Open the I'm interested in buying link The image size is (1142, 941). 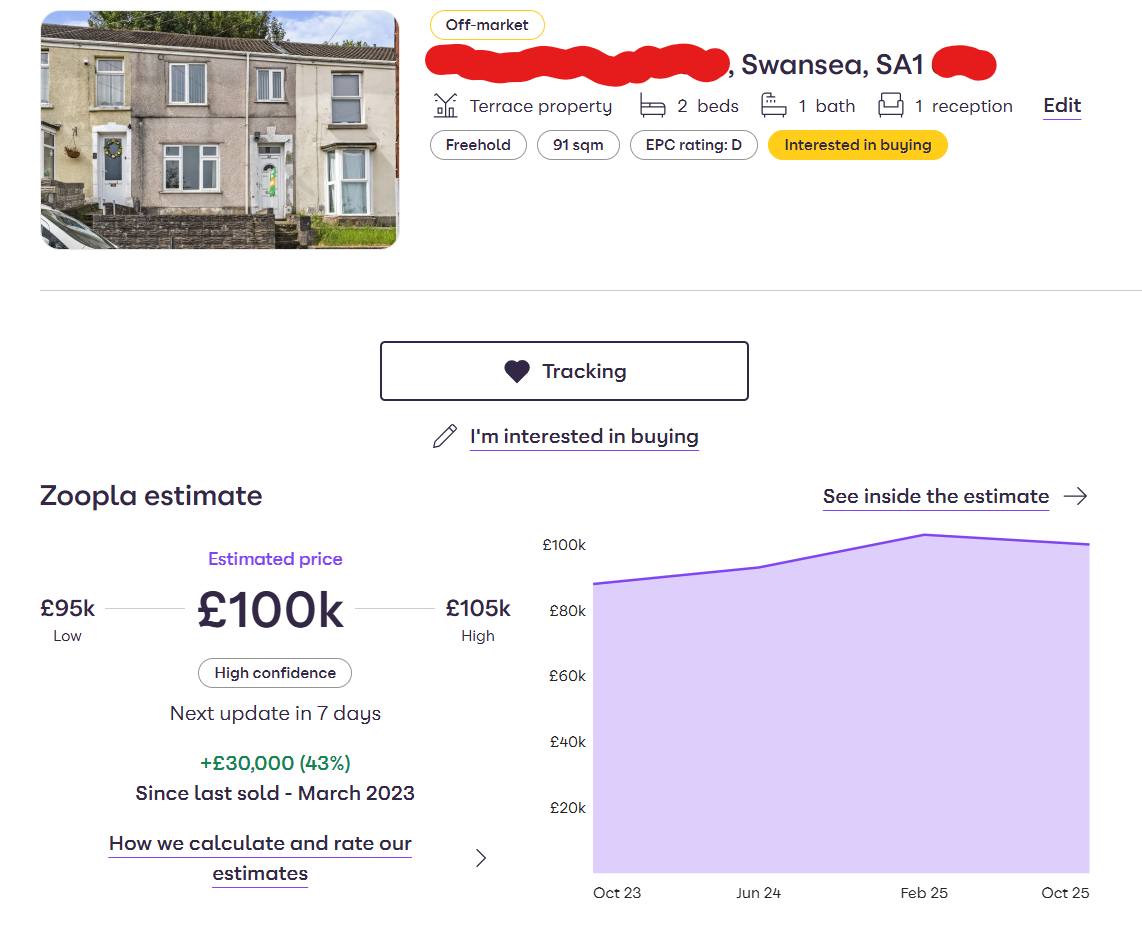[584, 437]
